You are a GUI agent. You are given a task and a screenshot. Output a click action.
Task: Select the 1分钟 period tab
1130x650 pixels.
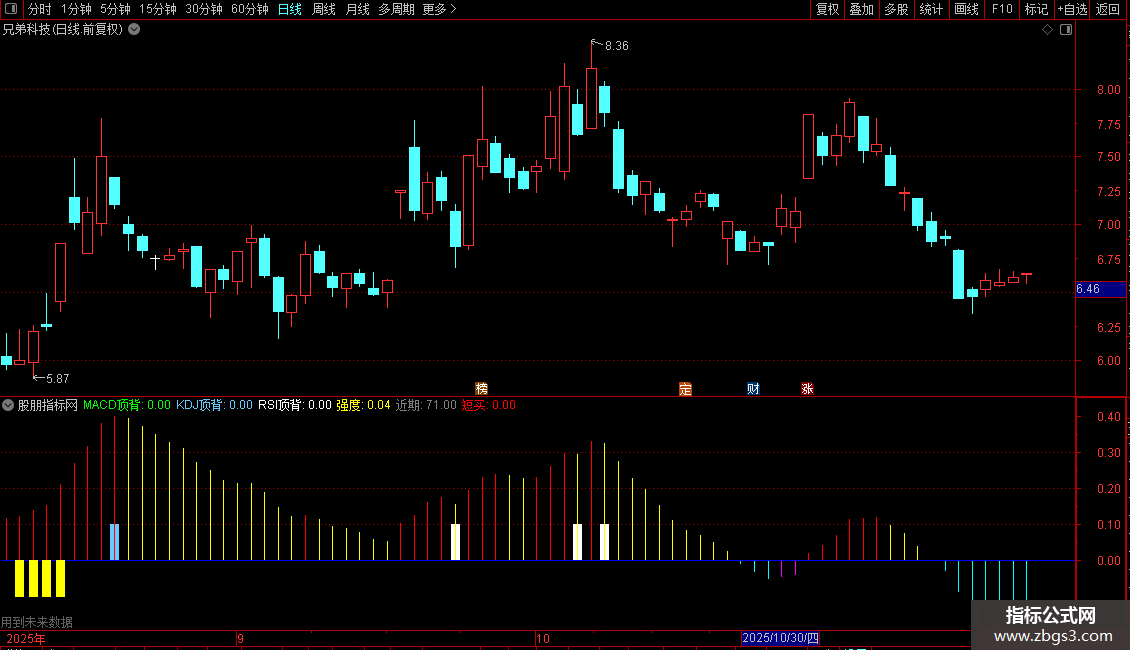coord(76,9)
